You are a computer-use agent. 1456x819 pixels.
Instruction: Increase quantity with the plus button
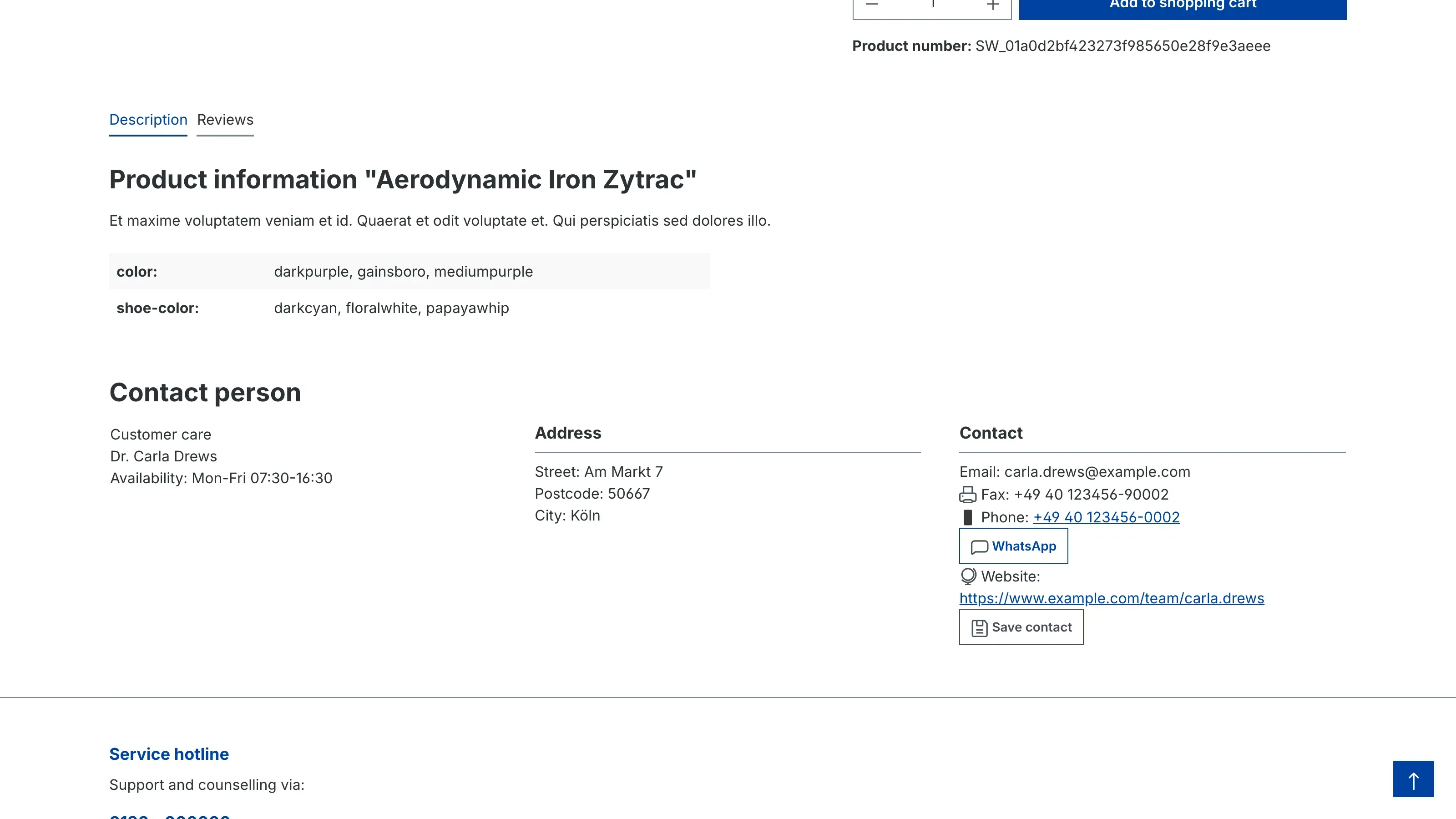click(993, 5)
